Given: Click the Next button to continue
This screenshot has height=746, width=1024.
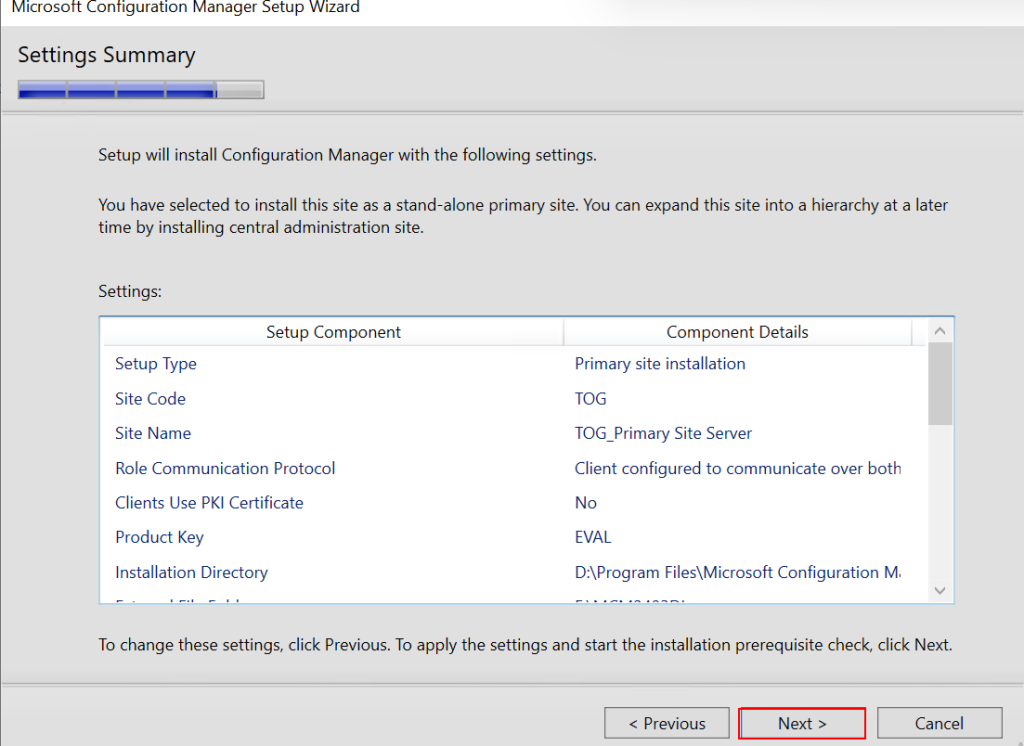Looking at the screenshot, I should coord(801,723).
